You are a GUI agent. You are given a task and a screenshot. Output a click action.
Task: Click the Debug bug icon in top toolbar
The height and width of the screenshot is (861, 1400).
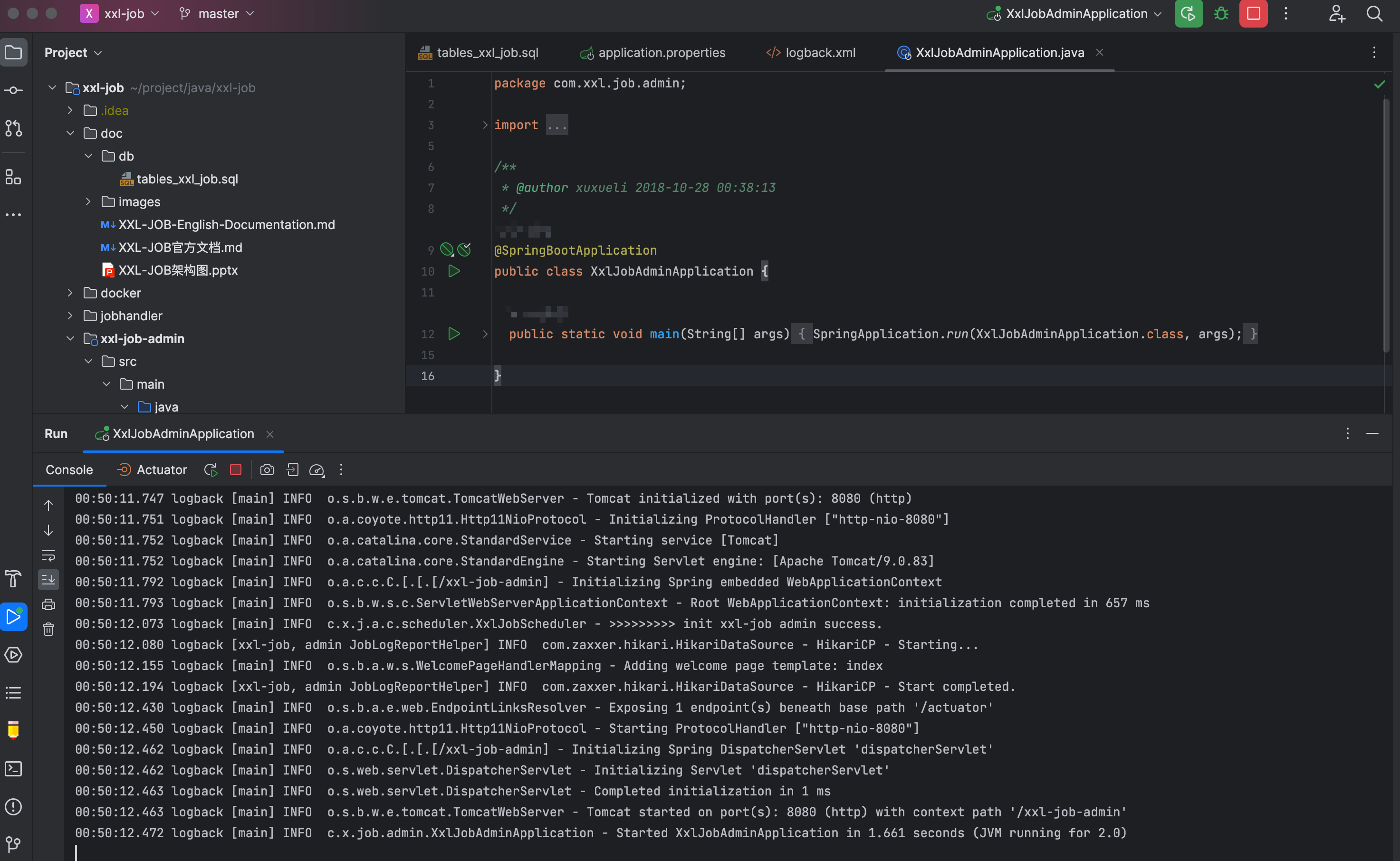click(1221, 14)
